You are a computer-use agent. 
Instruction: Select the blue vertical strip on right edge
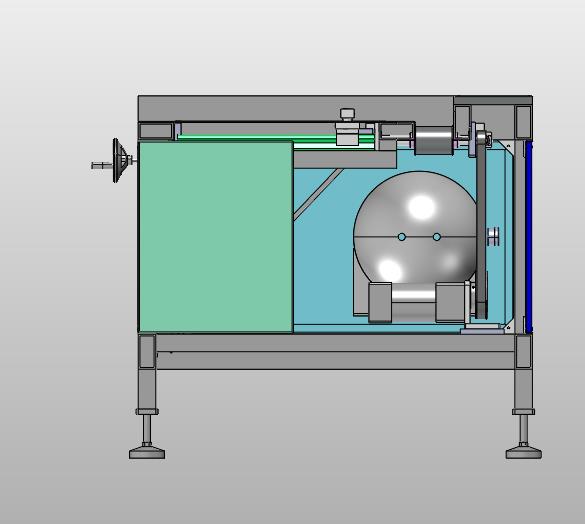pos(529,237)
